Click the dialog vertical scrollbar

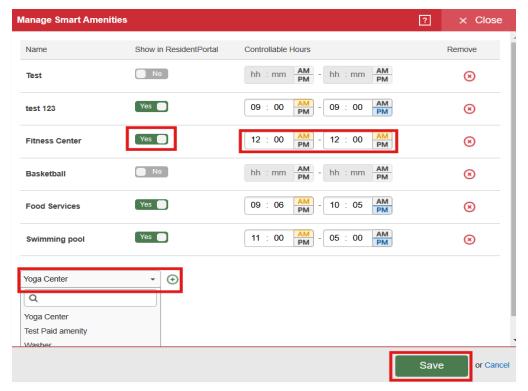point(513,178)
